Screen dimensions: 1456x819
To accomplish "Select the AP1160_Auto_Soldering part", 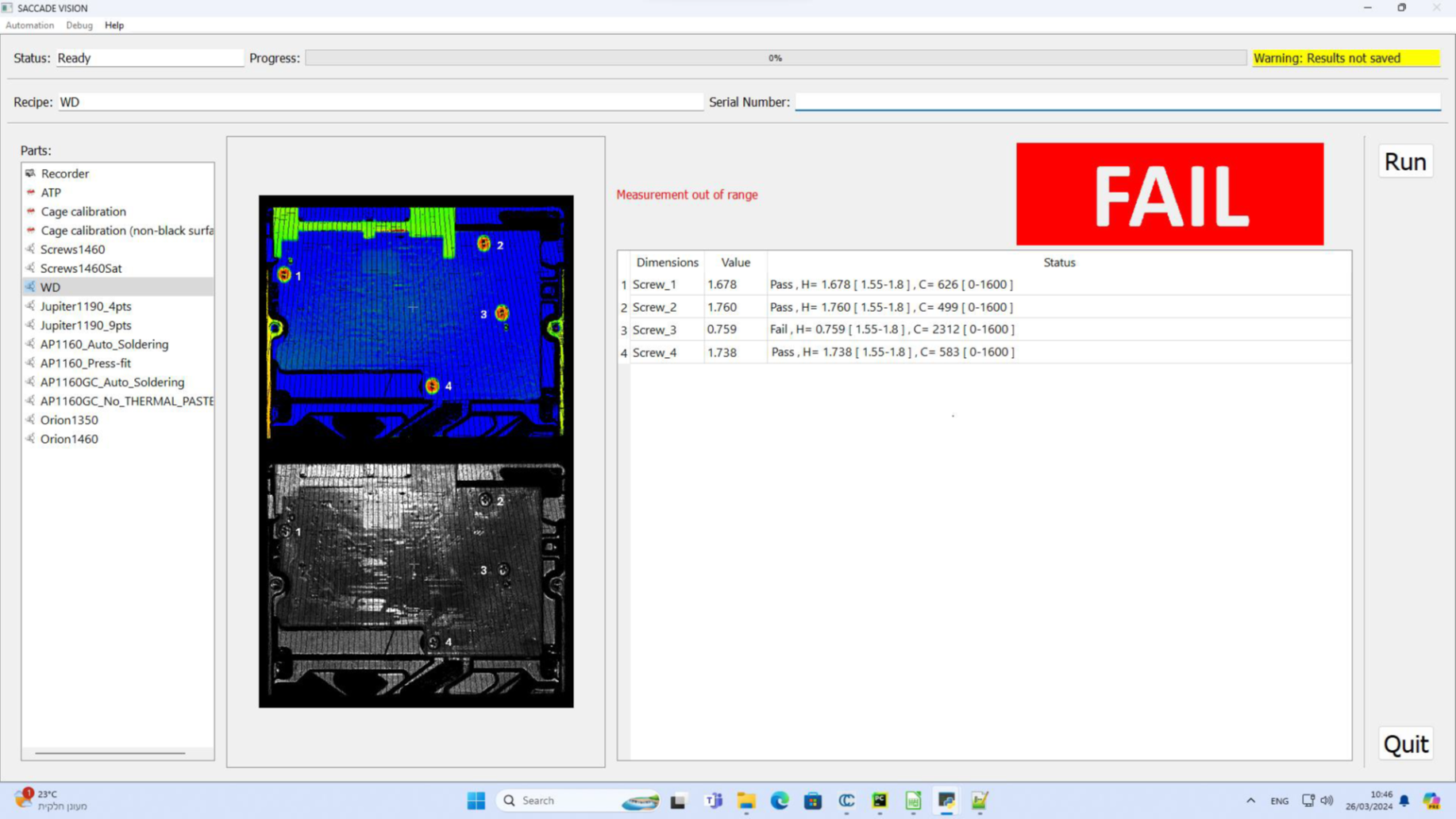I will [x=117, y=344].
